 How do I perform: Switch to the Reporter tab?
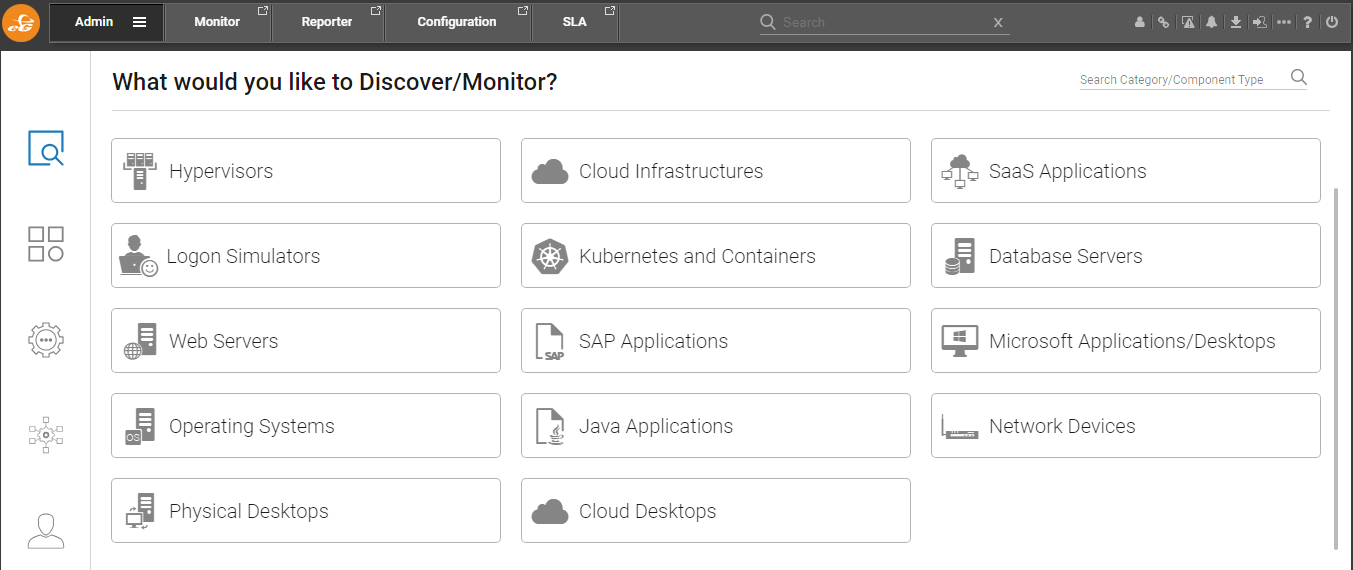(x=328, y=22)
